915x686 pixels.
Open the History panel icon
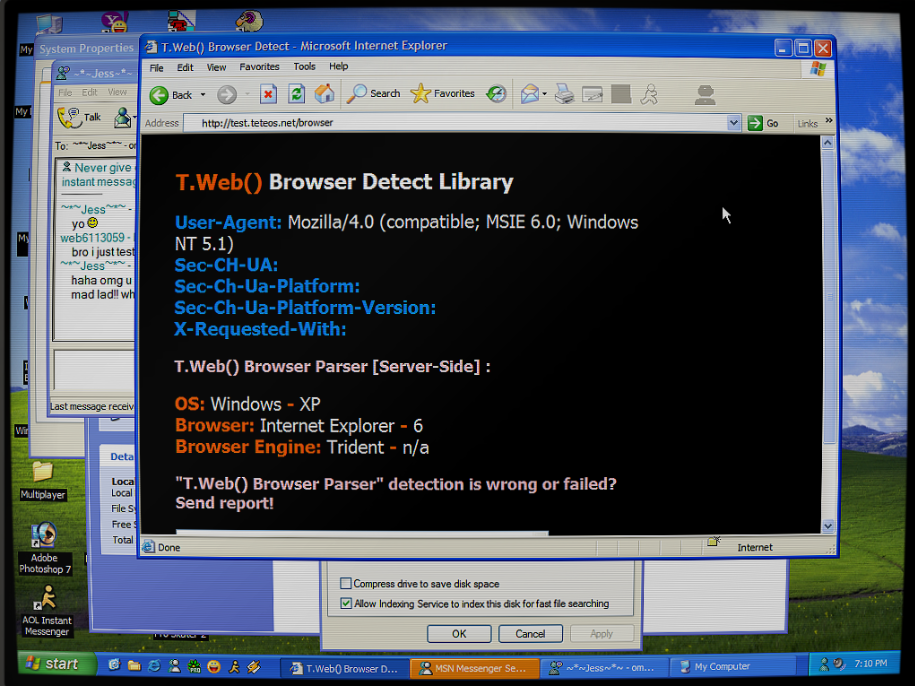pos(496,93)
